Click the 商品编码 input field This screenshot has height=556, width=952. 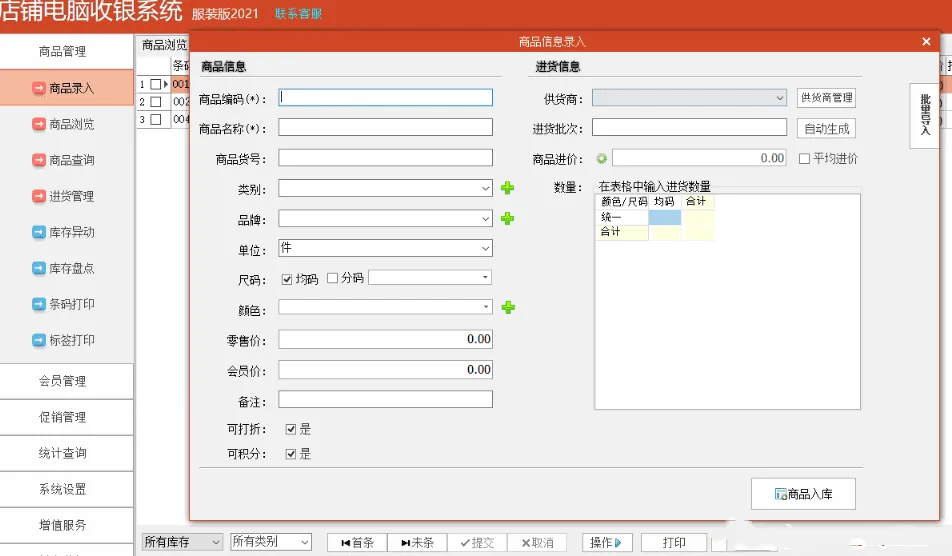pos(386,98)
